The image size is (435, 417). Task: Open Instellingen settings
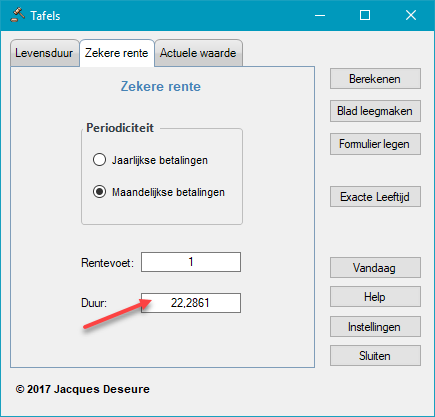tap(375, 327)
